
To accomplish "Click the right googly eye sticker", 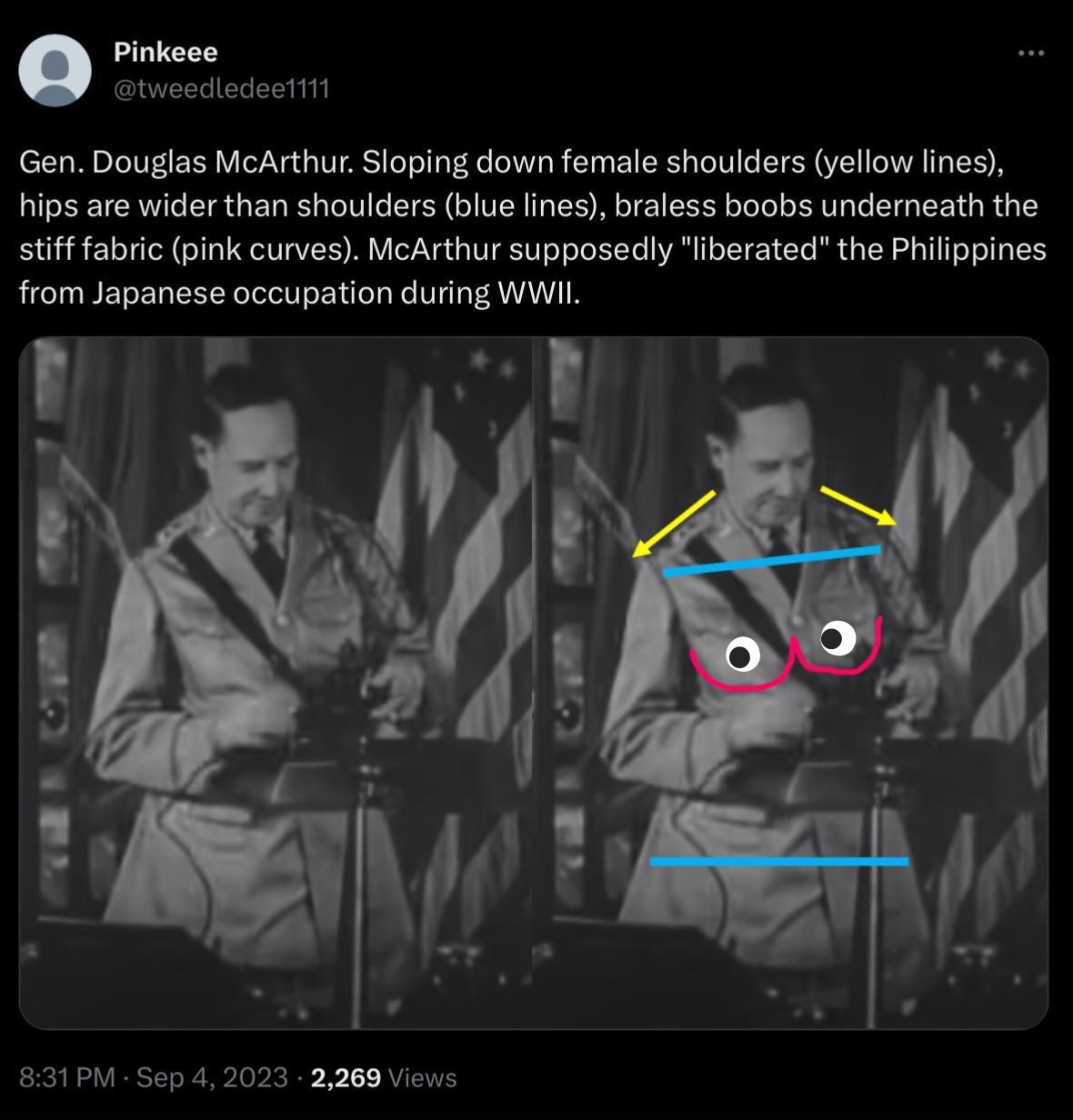I will pos(837,638).
